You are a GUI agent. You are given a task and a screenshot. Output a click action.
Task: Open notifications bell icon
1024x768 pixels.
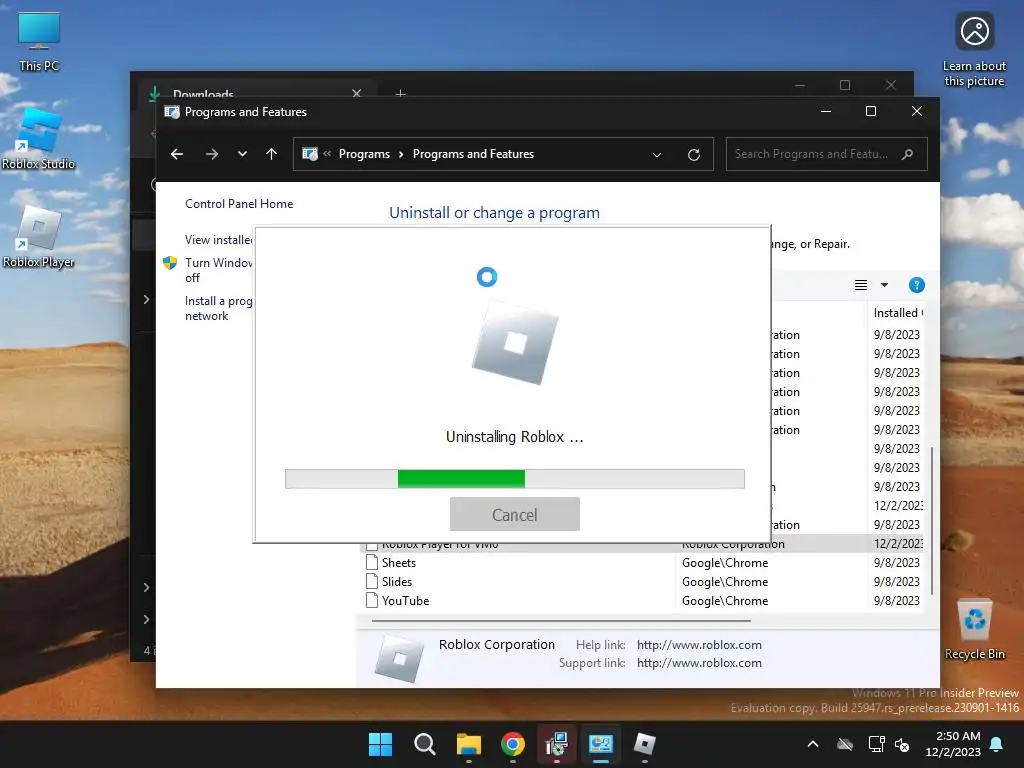click(997, 744)
